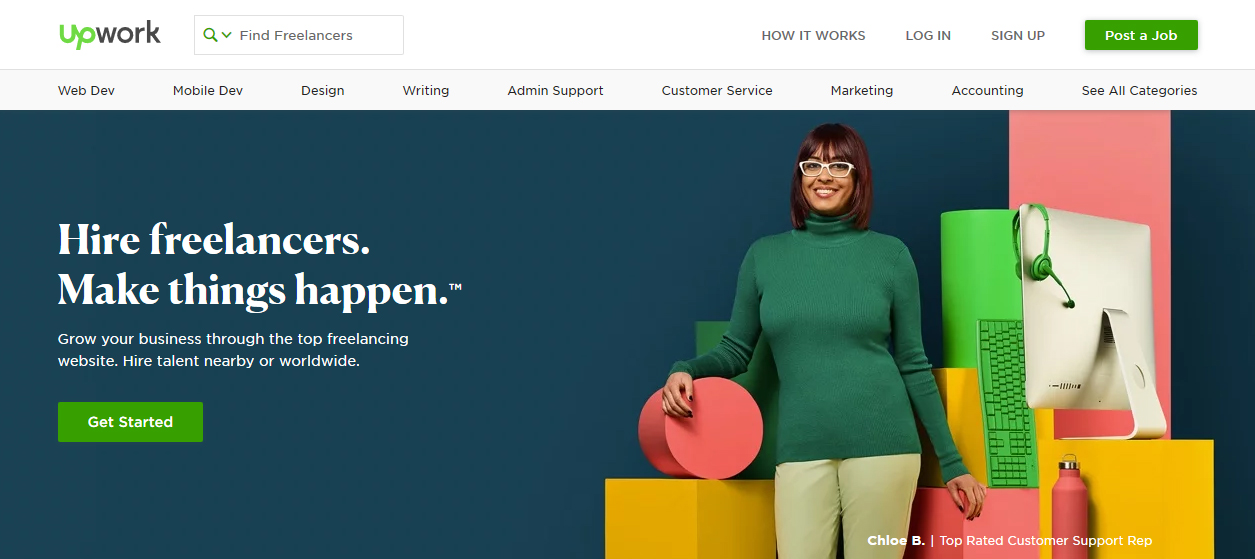The height and width of the screenshot is (559, 1255).
Task: Click the Post a Job button
Action: [1141, 35]
